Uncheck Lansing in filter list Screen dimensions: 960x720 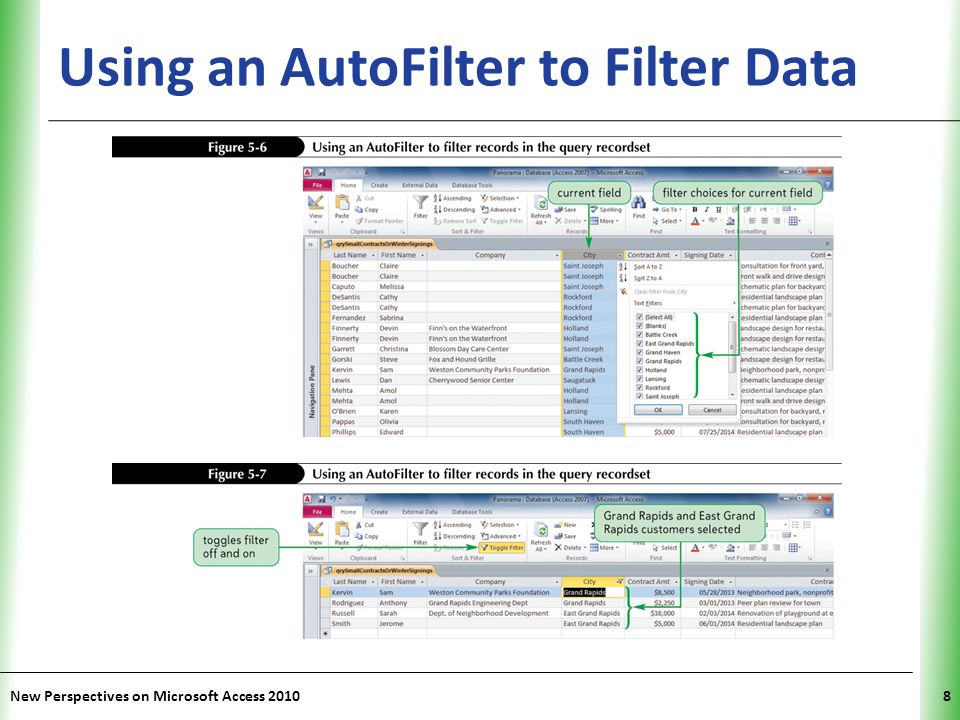pyautogui.click(x=639, y=379)
